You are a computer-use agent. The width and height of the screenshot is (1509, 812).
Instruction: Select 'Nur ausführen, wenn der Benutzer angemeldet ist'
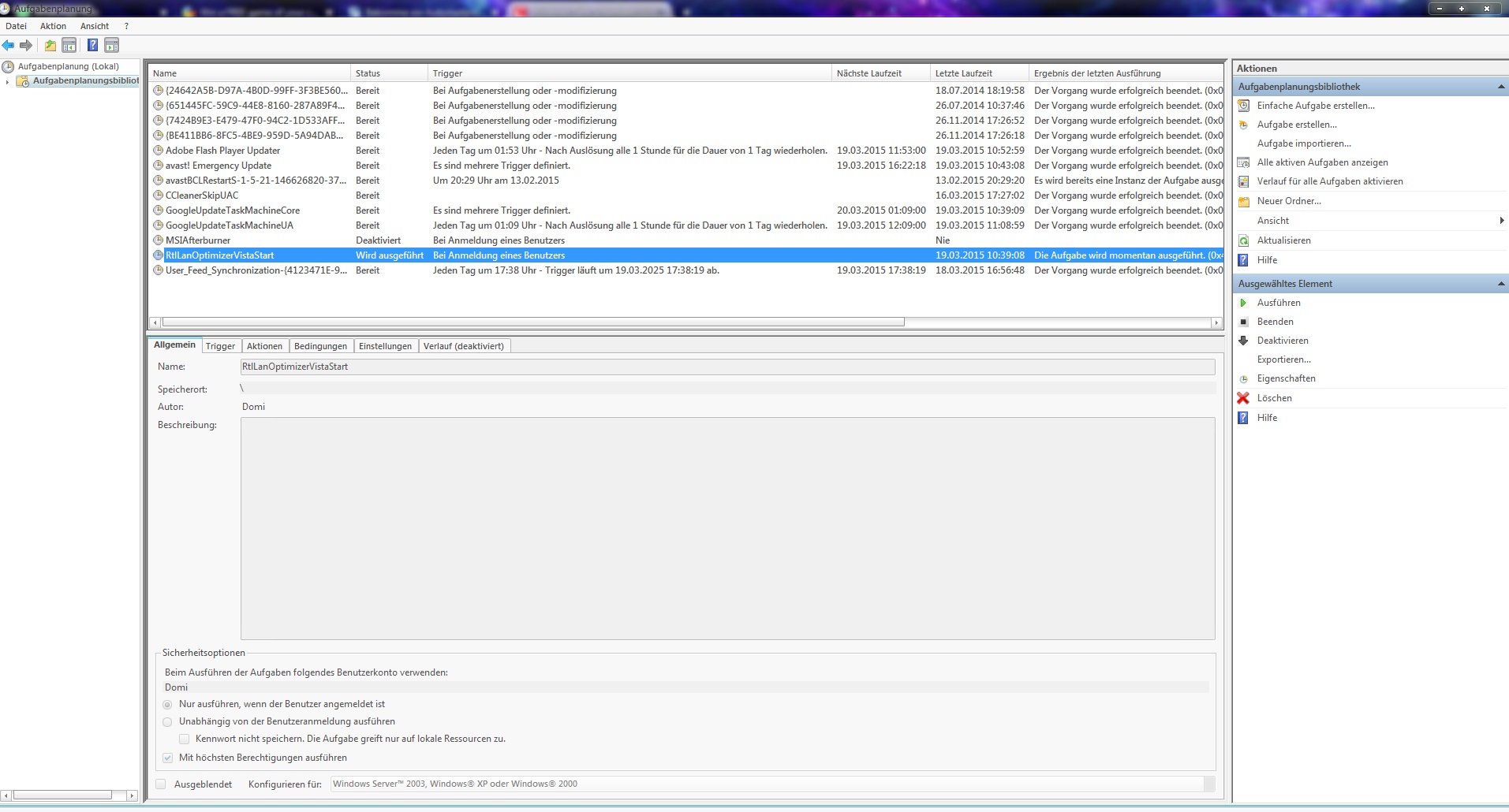(x=167, y=705)
